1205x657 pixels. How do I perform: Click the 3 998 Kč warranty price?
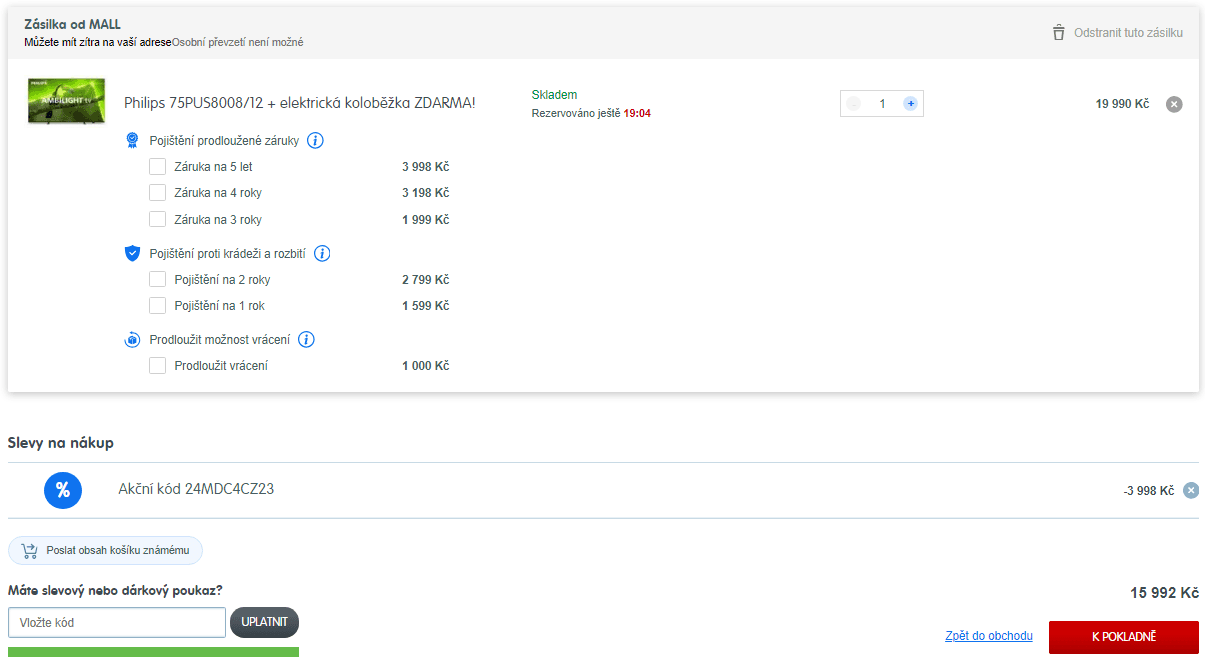(x=426, y=167)
